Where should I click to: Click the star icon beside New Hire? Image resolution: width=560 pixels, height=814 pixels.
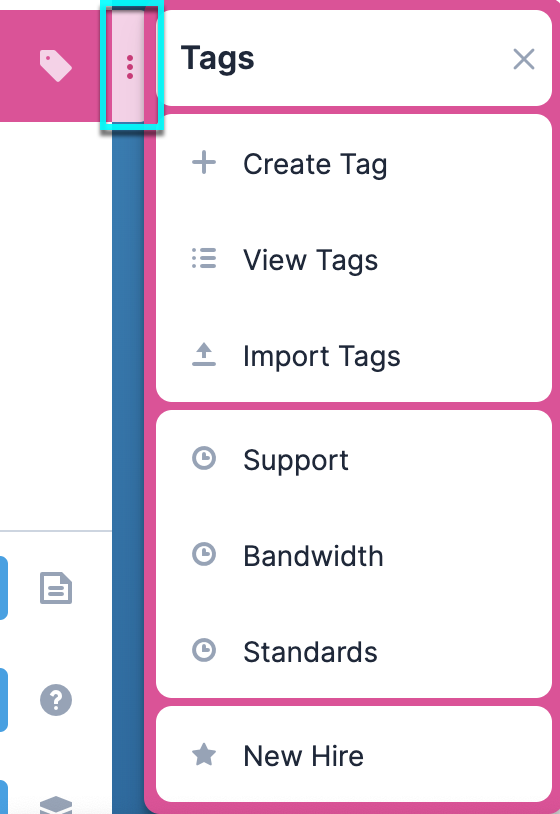[x=204, y=755]
